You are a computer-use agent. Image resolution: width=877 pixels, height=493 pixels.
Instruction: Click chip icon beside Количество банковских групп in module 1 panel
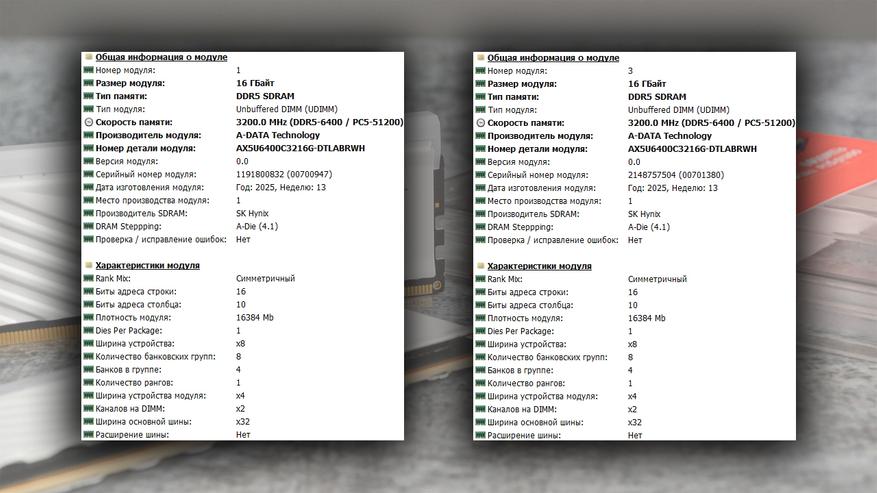point(88,356)
